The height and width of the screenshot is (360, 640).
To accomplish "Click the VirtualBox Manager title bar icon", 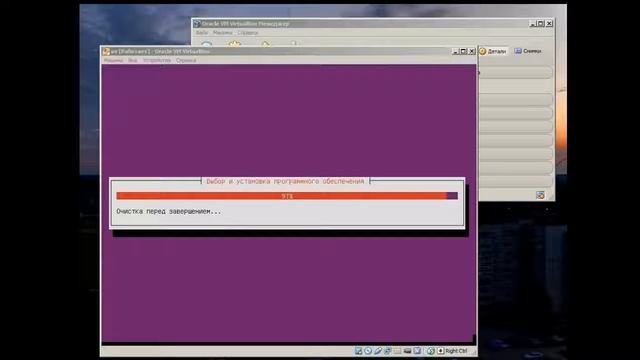I will [x=197, y=24].
